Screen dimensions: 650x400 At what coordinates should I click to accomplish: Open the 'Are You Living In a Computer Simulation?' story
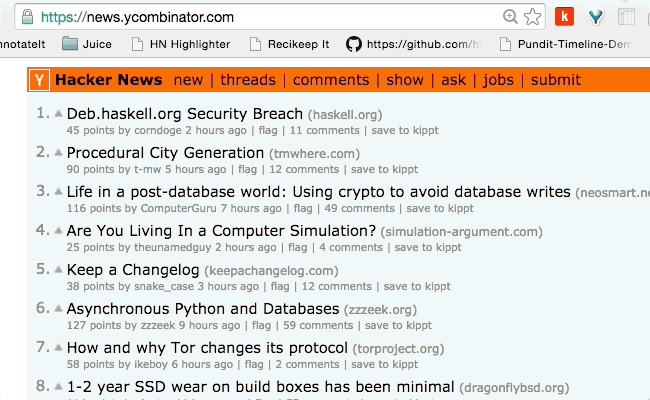click(x=221, y=231)
